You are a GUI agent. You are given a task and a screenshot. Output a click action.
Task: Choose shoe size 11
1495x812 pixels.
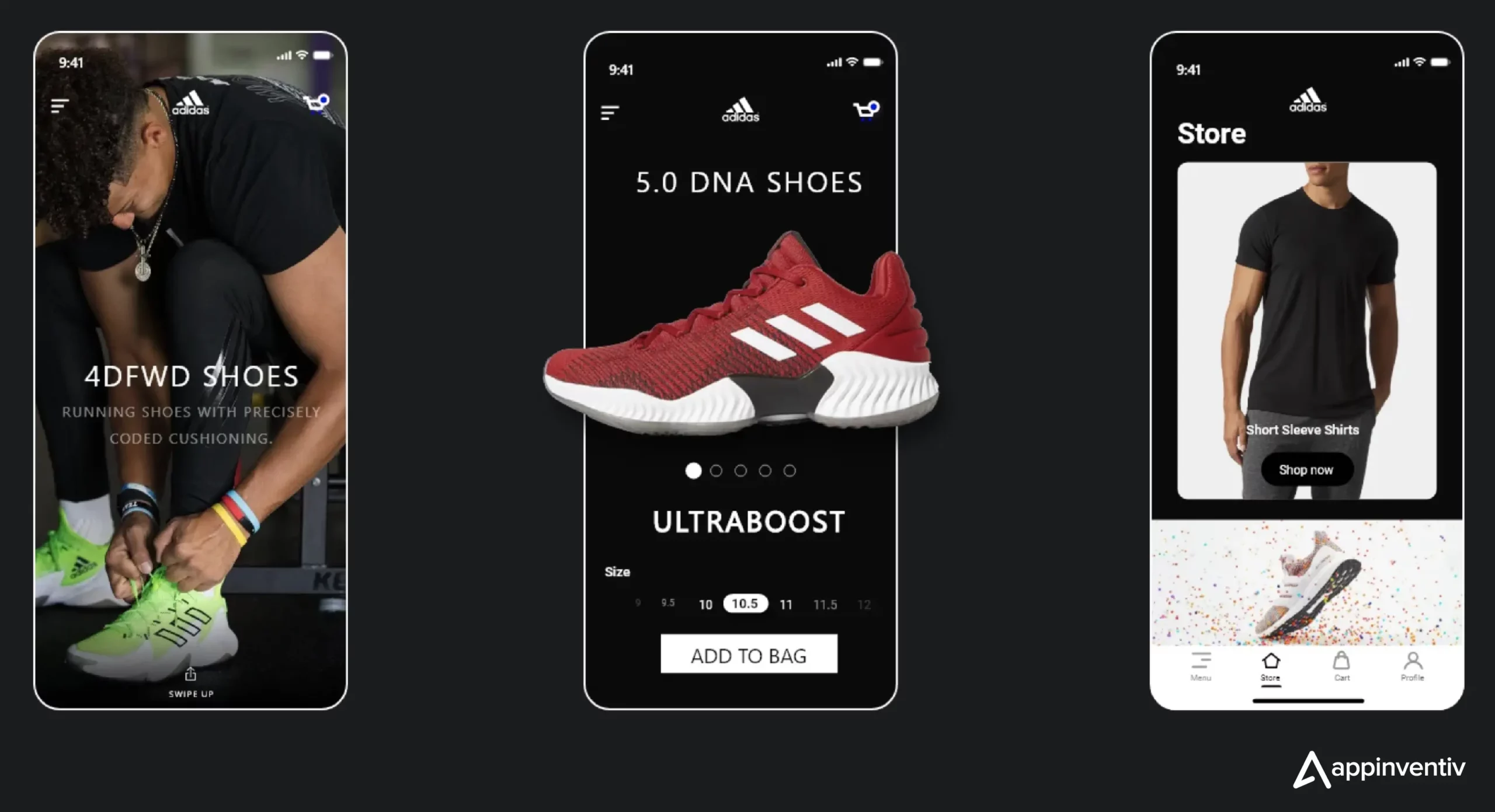(786, 605)
